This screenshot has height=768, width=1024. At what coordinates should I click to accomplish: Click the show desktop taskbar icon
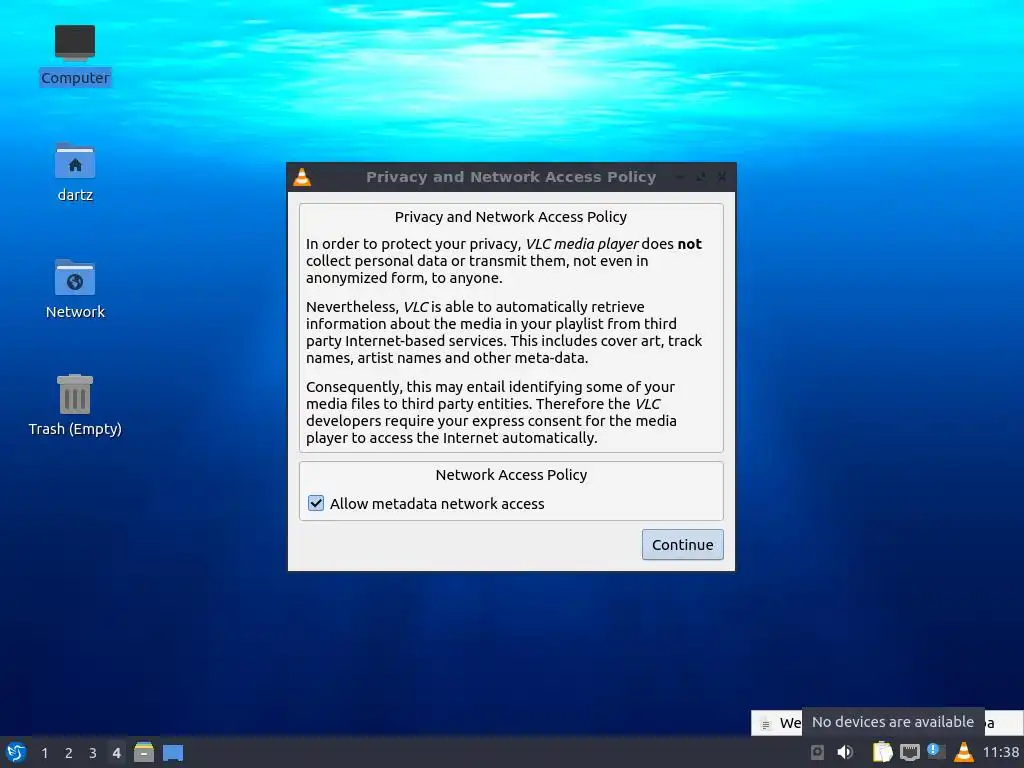(173, 753)
